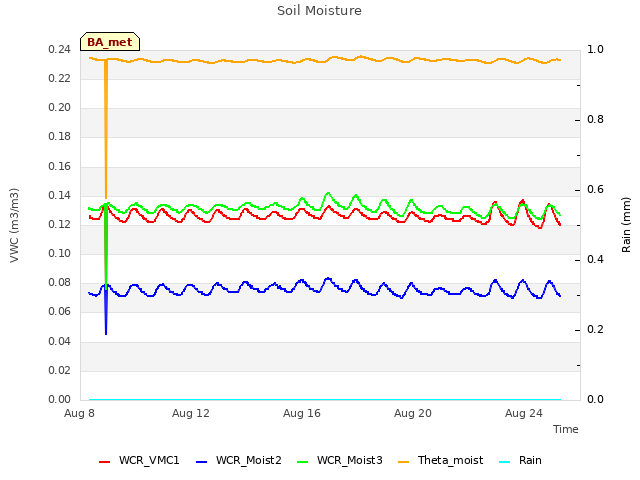Click the orange Theta_moist spike line
640x480 pixels.
coord(106,129)
